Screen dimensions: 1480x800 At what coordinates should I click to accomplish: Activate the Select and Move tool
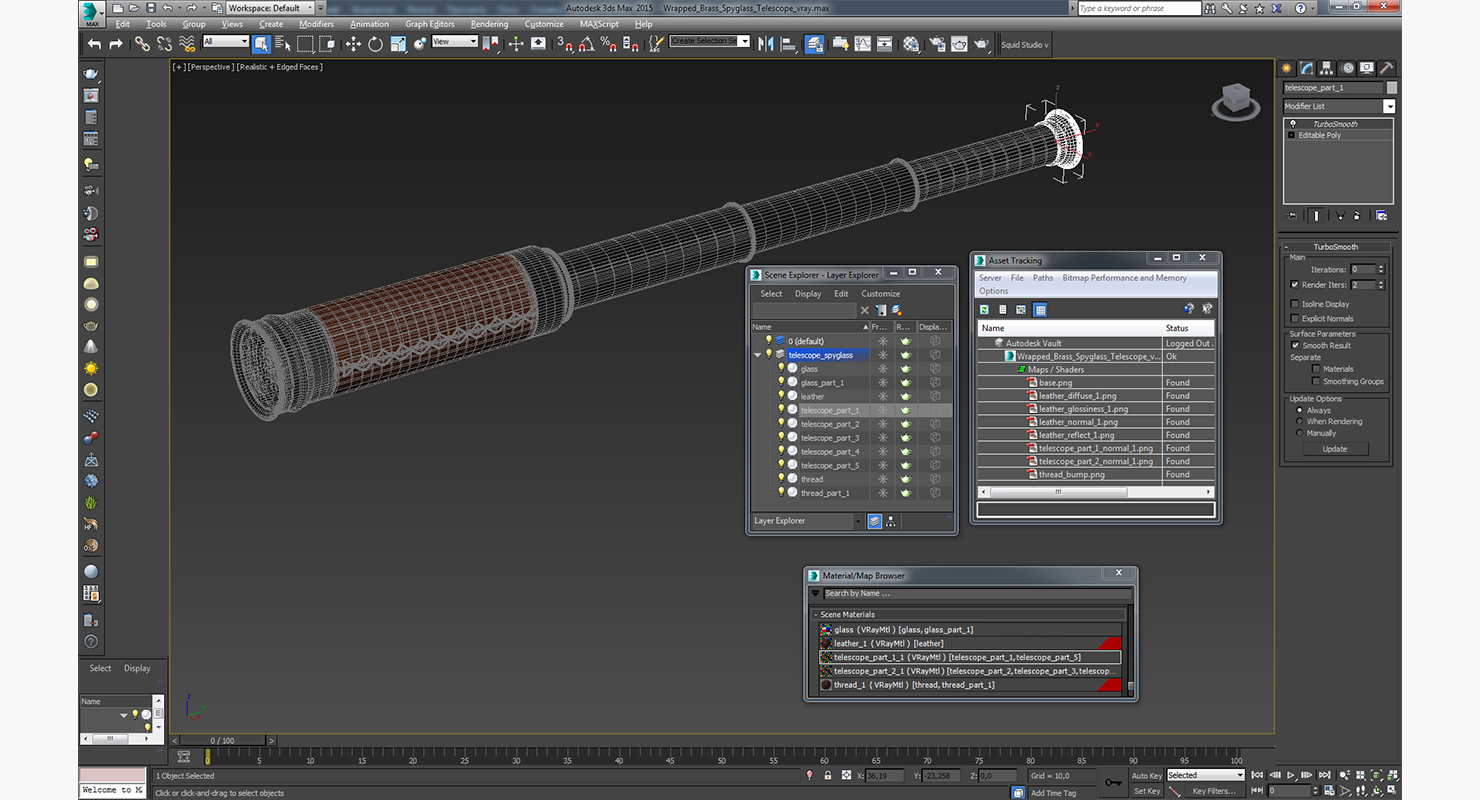click(353, 44)
